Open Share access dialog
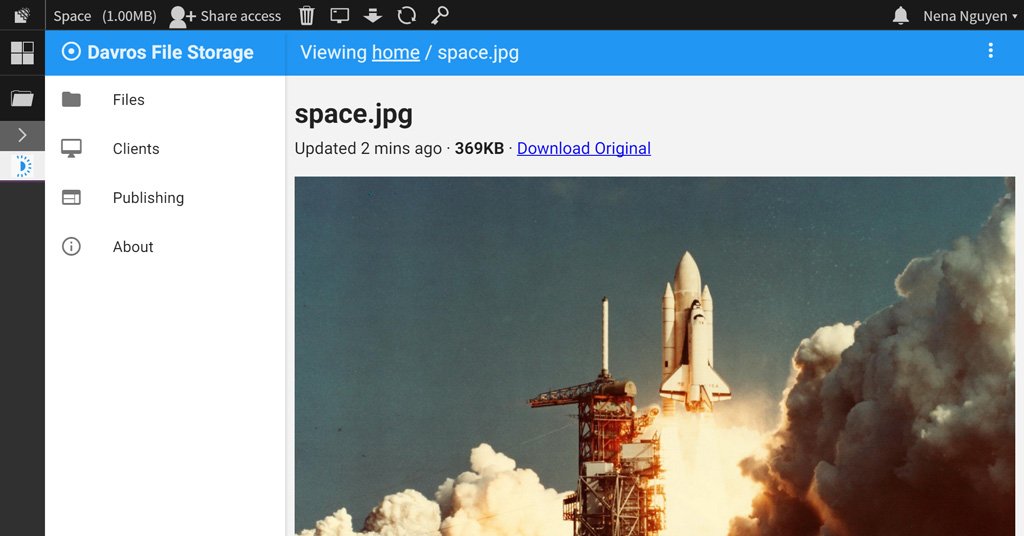1024x536 pixels. tap(225, 16)
